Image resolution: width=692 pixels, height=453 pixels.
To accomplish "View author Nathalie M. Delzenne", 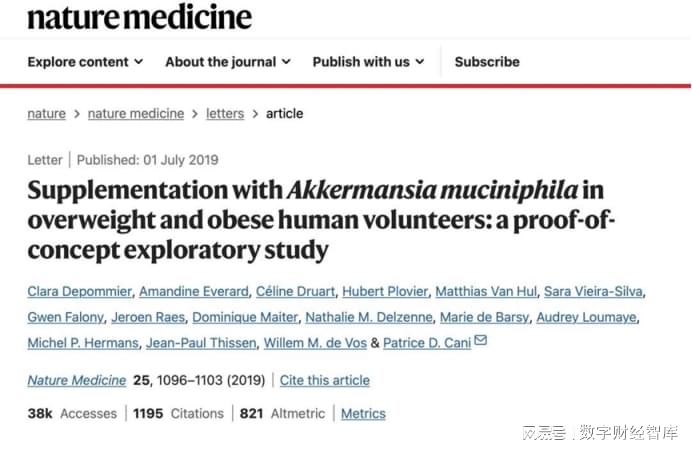I will [x=369, y=317].
